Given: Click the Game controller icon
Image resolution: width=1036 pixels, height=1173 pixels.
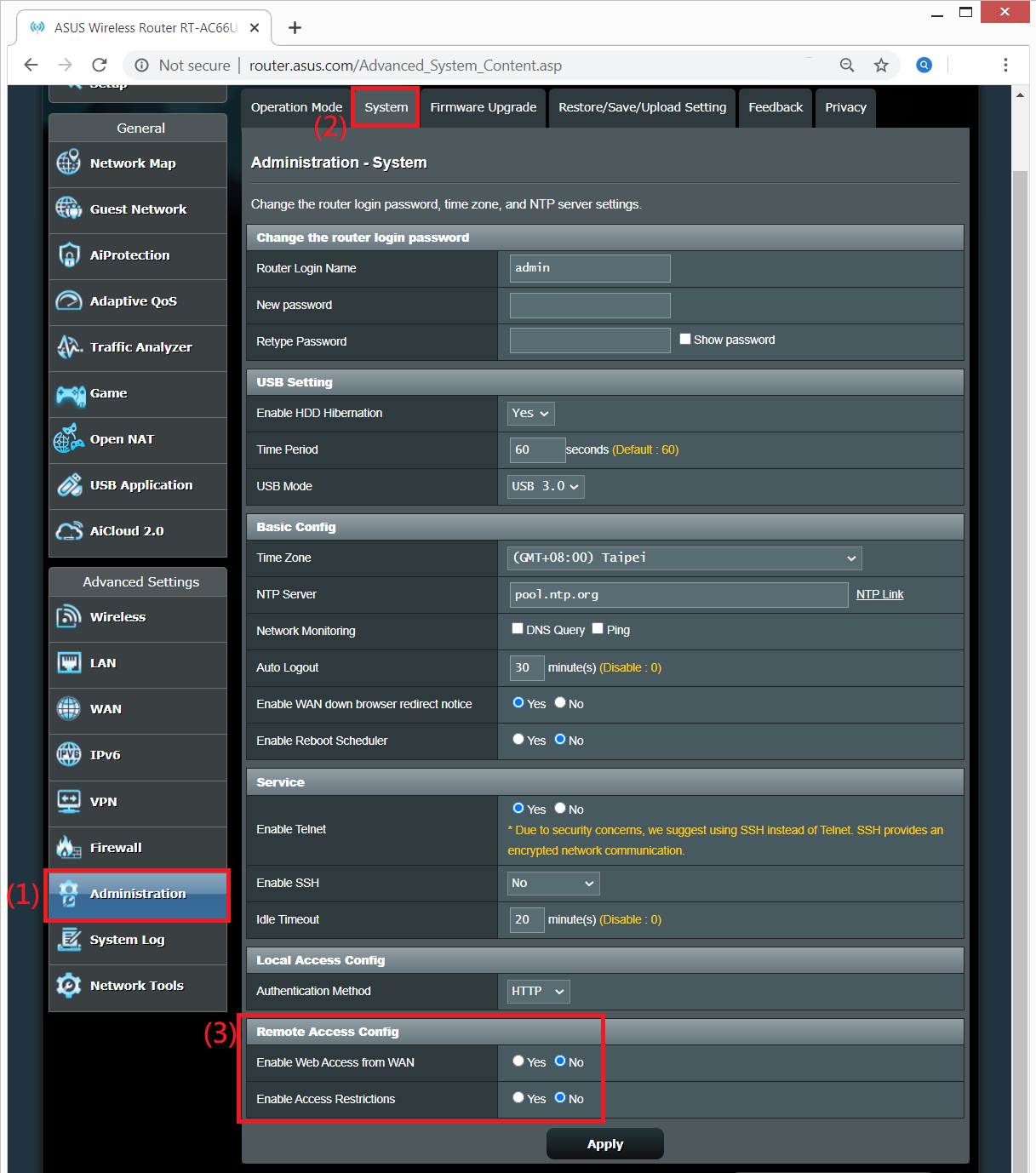Looking at the screenshot, I should (70, 393).
